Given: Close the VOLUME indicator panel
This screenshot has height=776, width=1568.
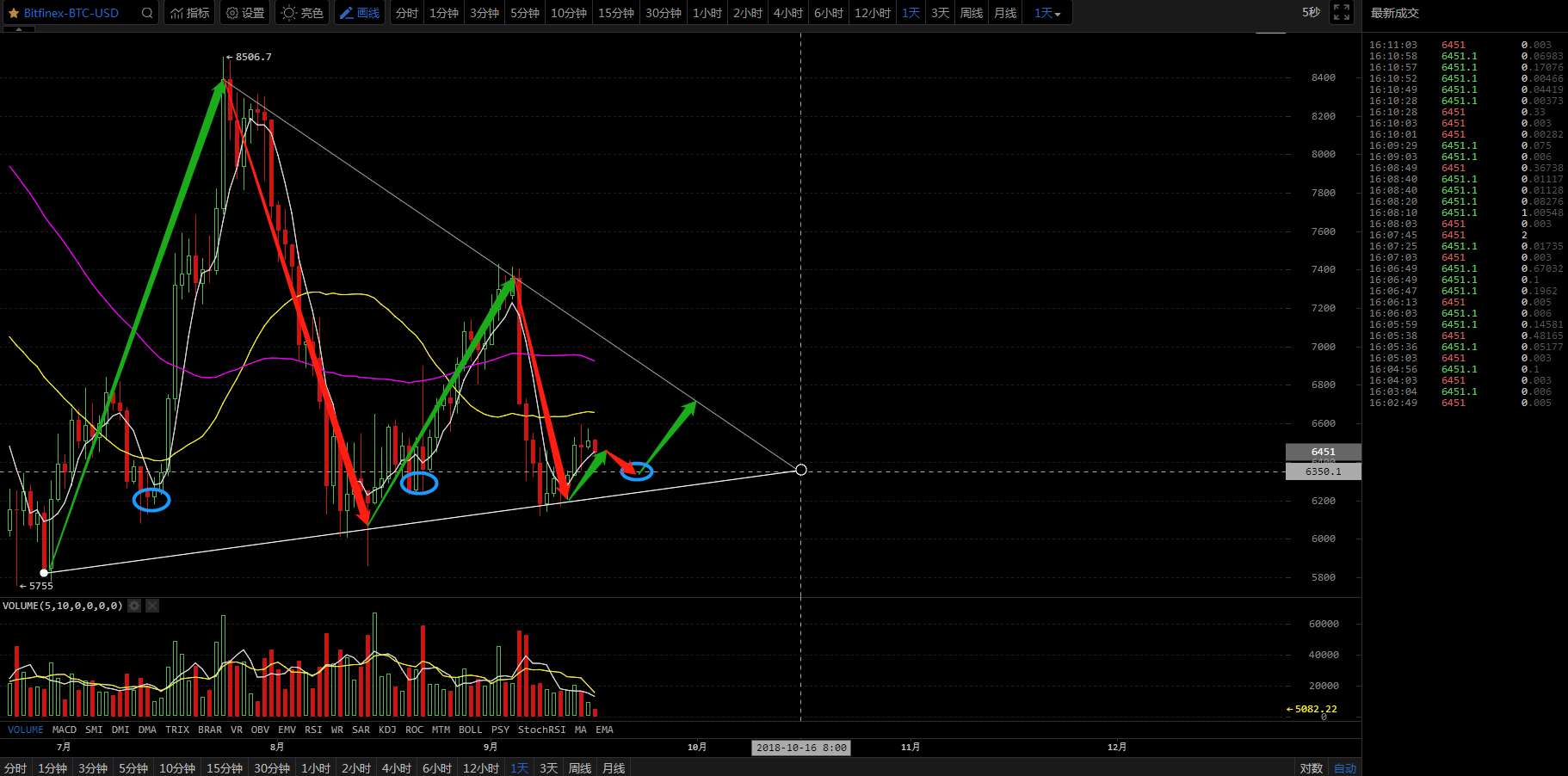Looking at the screenshot, I should [x=152, y=606].
